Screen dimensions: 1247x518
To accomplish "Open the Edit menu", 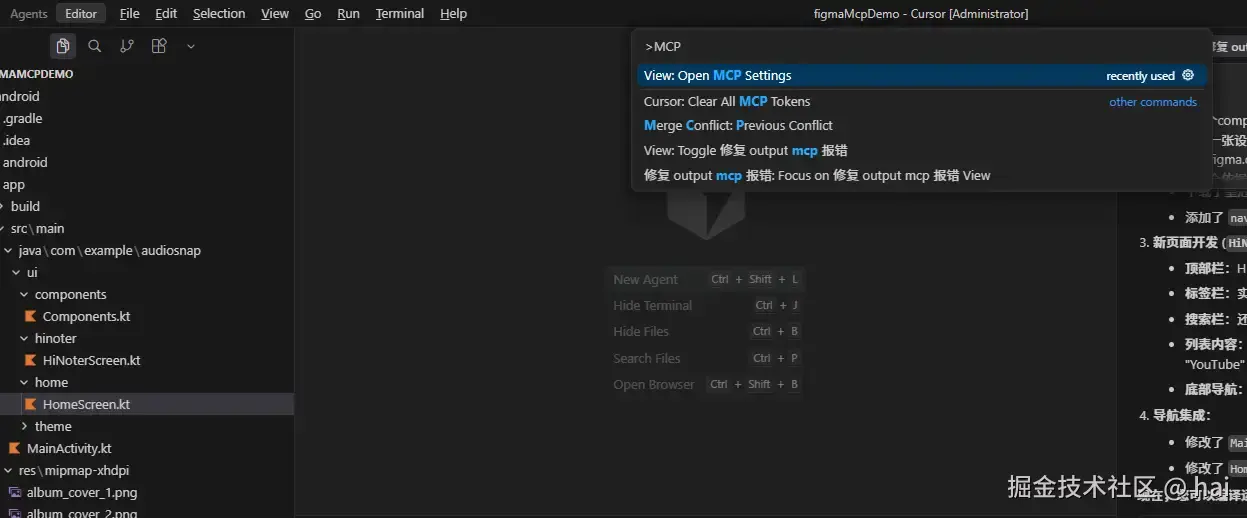I will (166, 14).
